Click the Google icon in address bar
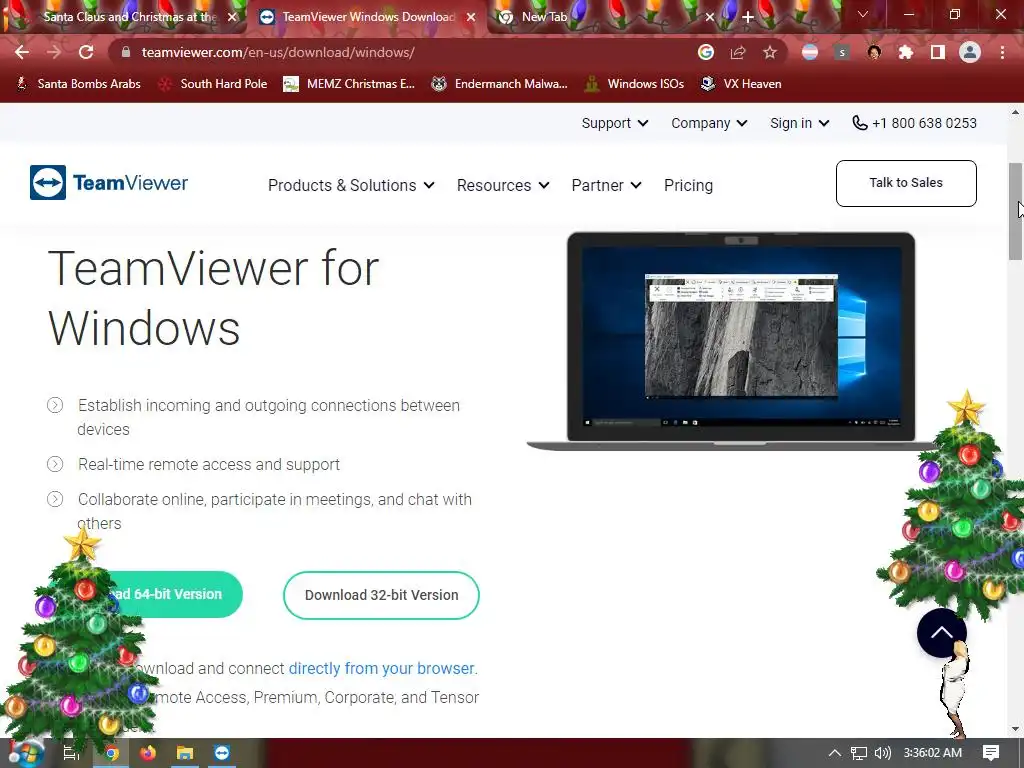This screenshot has width=1024, height=768. coord(705,52)
